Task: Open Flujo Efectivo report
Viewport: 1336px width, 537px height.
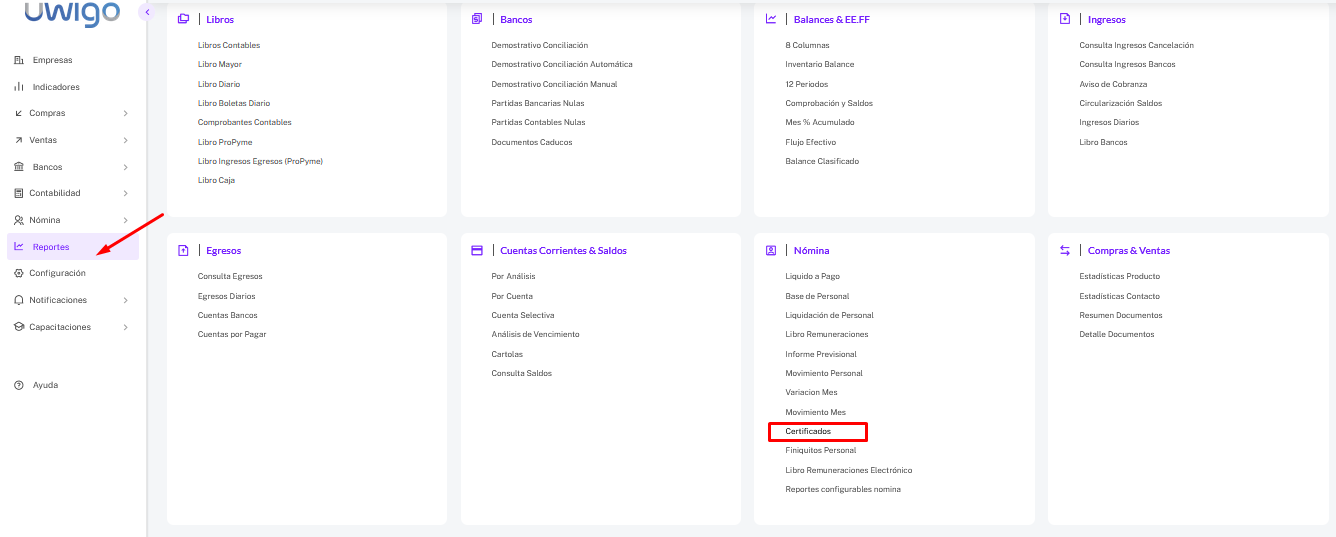Action: point(811,142)
